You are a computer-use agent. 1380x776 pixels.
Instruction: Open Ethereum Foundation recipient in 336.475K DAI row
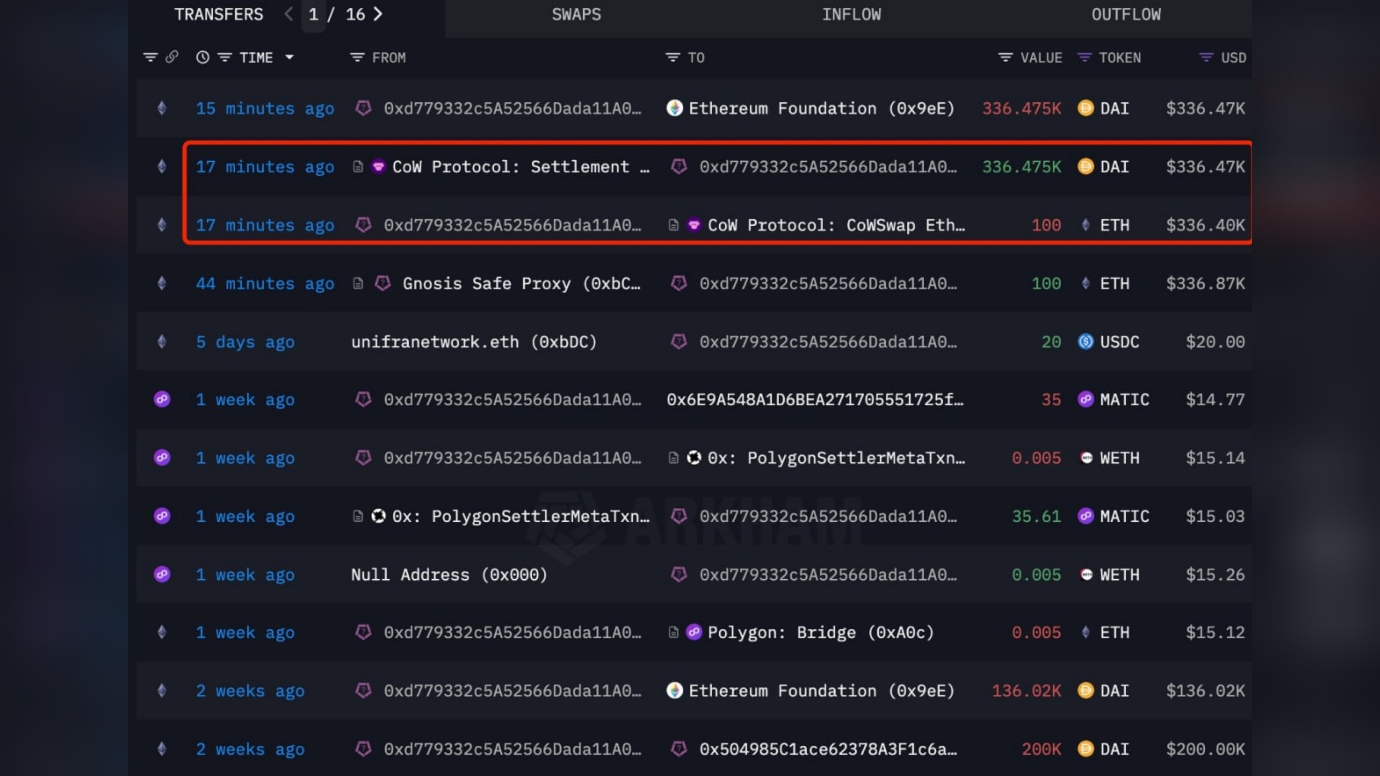[x=821, y=108]
